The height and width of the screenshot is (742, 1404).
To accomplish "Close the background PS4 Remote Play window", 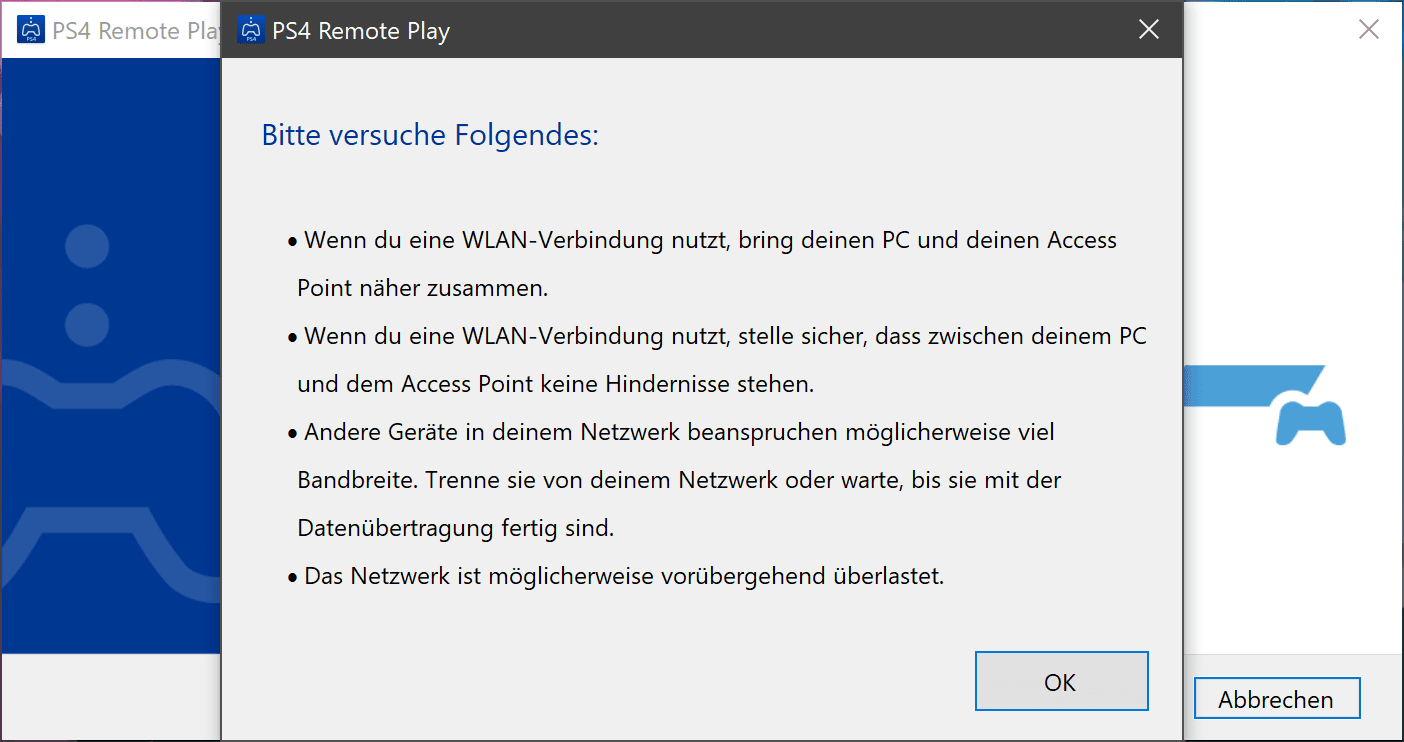I will [x=1368, y=30].
